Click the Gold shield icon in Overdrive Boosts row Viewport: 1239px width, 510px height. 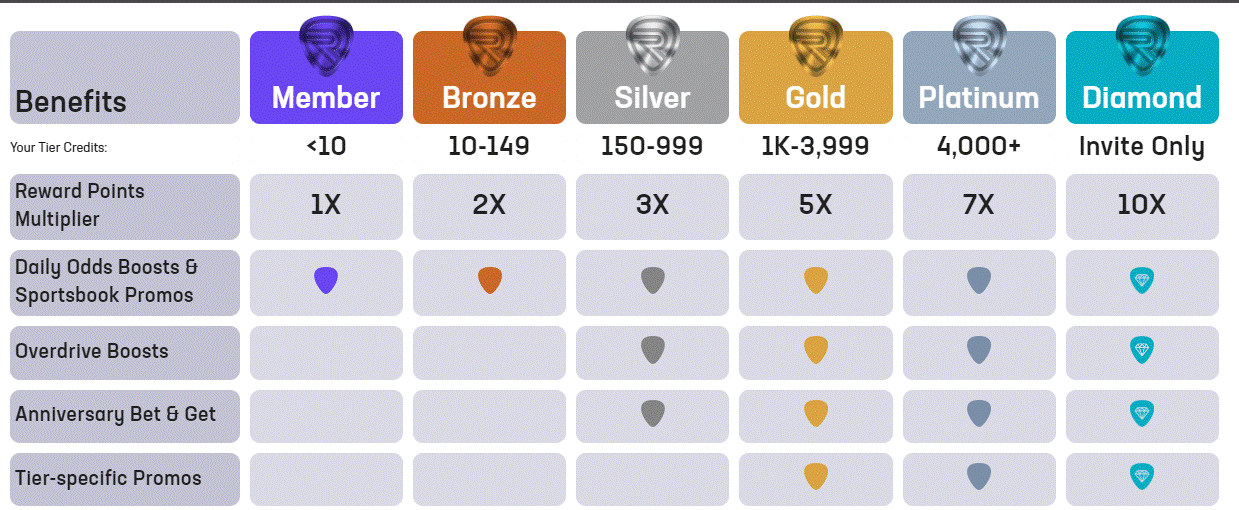pos(816,350)
